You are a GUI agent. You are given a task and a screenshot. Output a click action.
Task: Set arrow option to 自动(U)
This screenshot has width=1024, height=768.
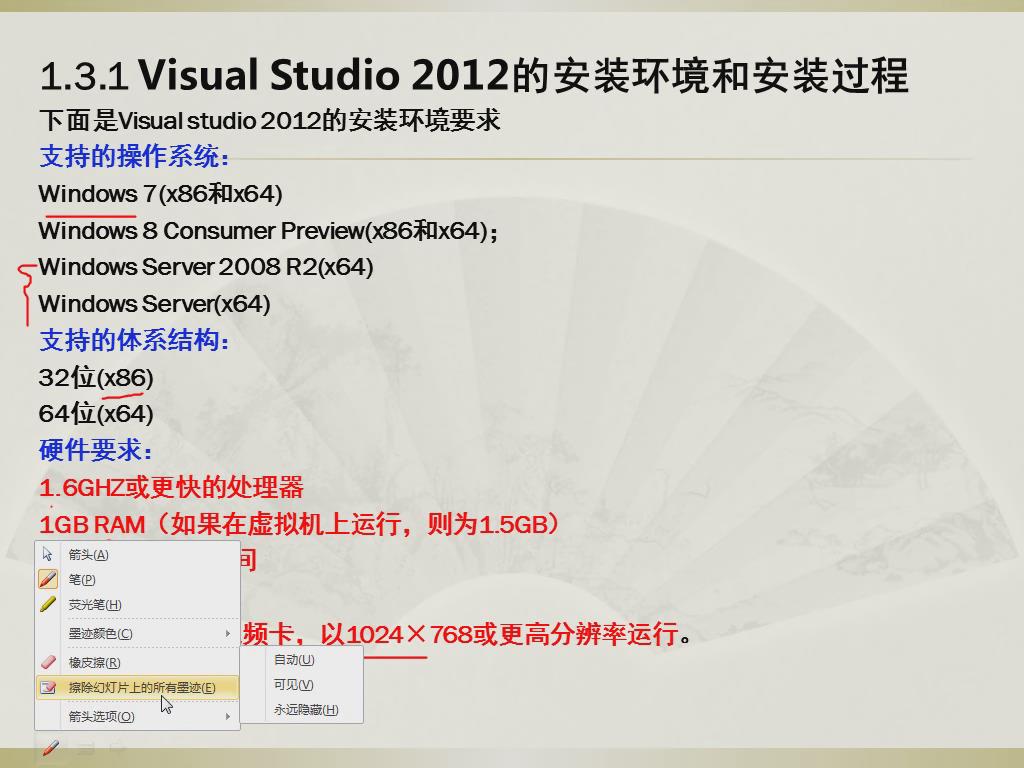coord(302,660)
